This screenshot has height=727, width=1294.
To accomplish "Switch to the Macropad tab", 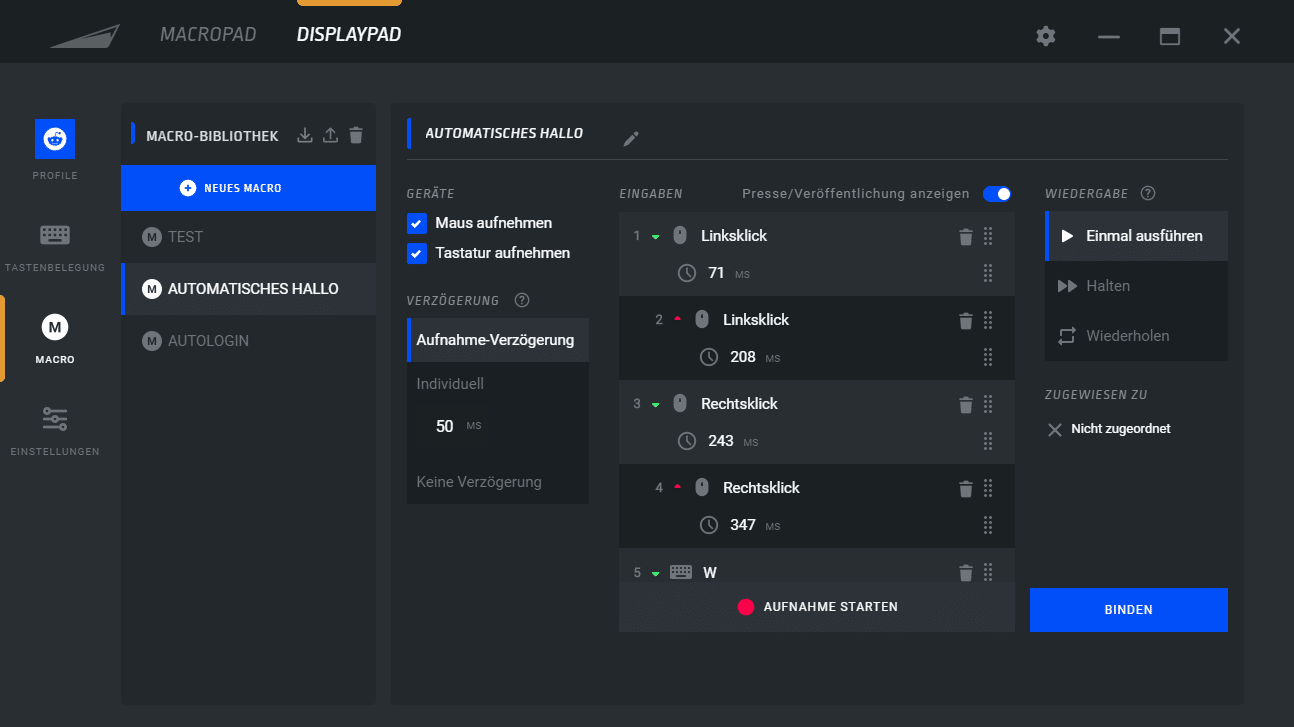I will [x=208, y=35].
